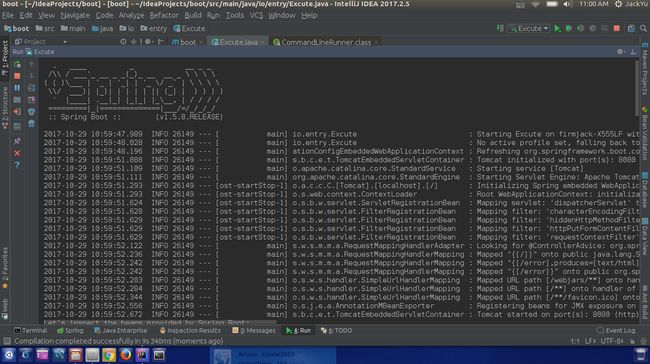Click Scroll from Source target icon
This screenshot has width=650, height=364.
pyautogui.click(x=123, y=42)
